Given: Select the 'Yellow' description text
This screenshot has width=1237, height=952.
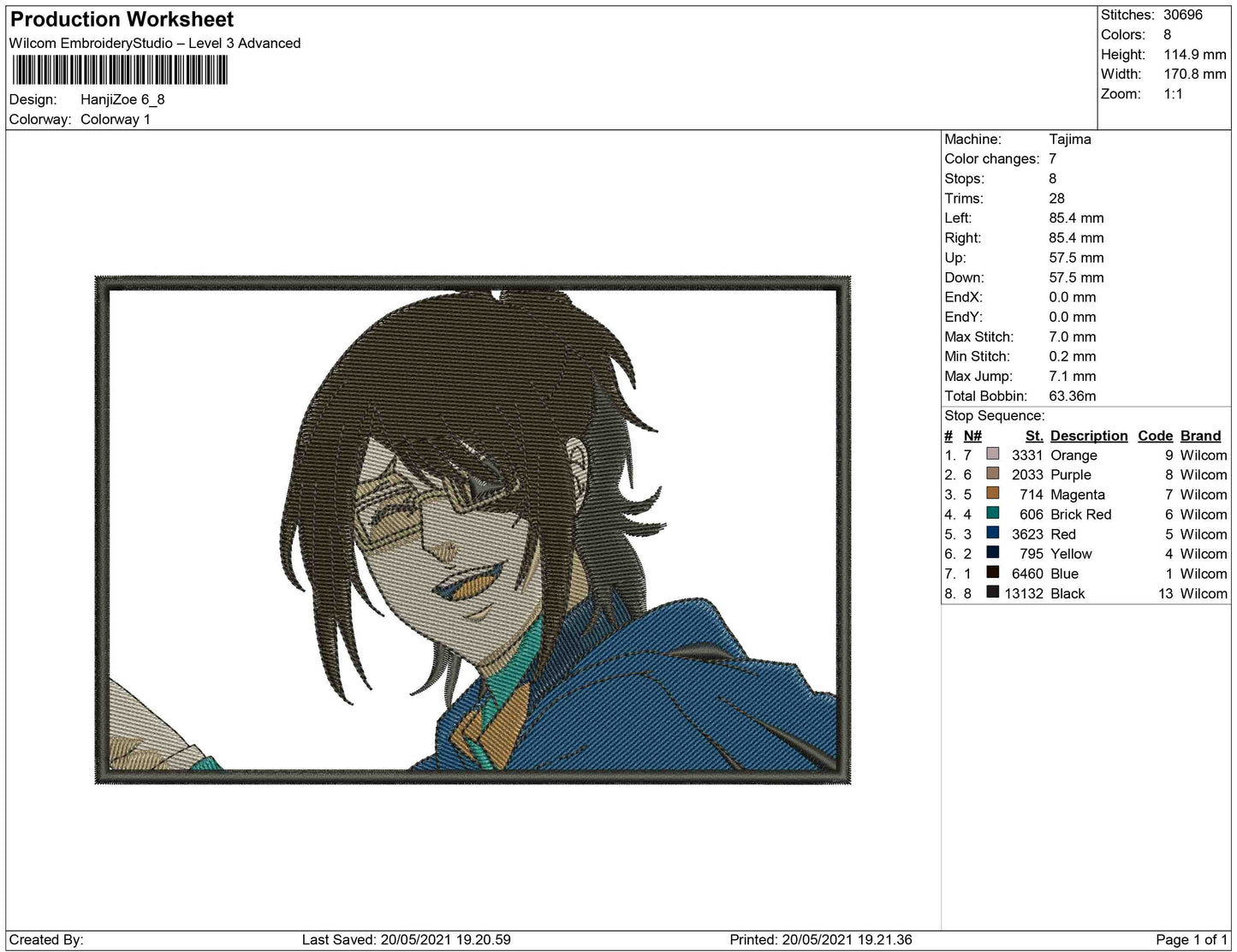Looking at the screenshot, I should point(1072,553).
